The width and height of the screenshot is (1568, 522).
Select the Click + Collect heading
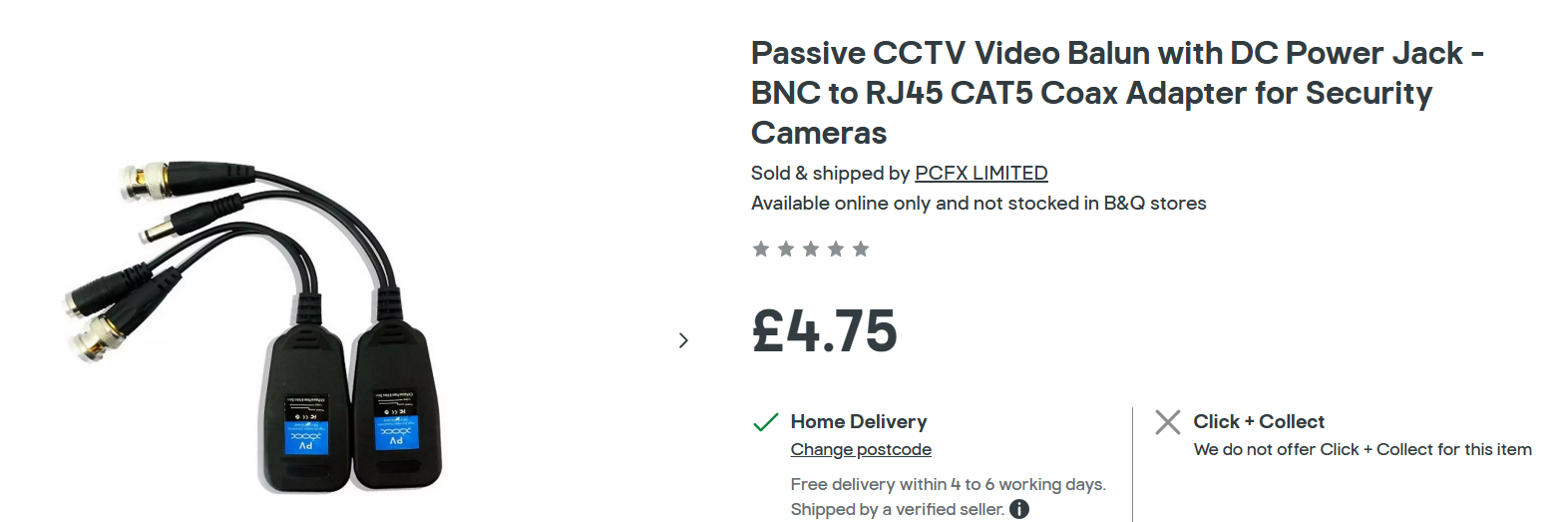[1259, 421]
